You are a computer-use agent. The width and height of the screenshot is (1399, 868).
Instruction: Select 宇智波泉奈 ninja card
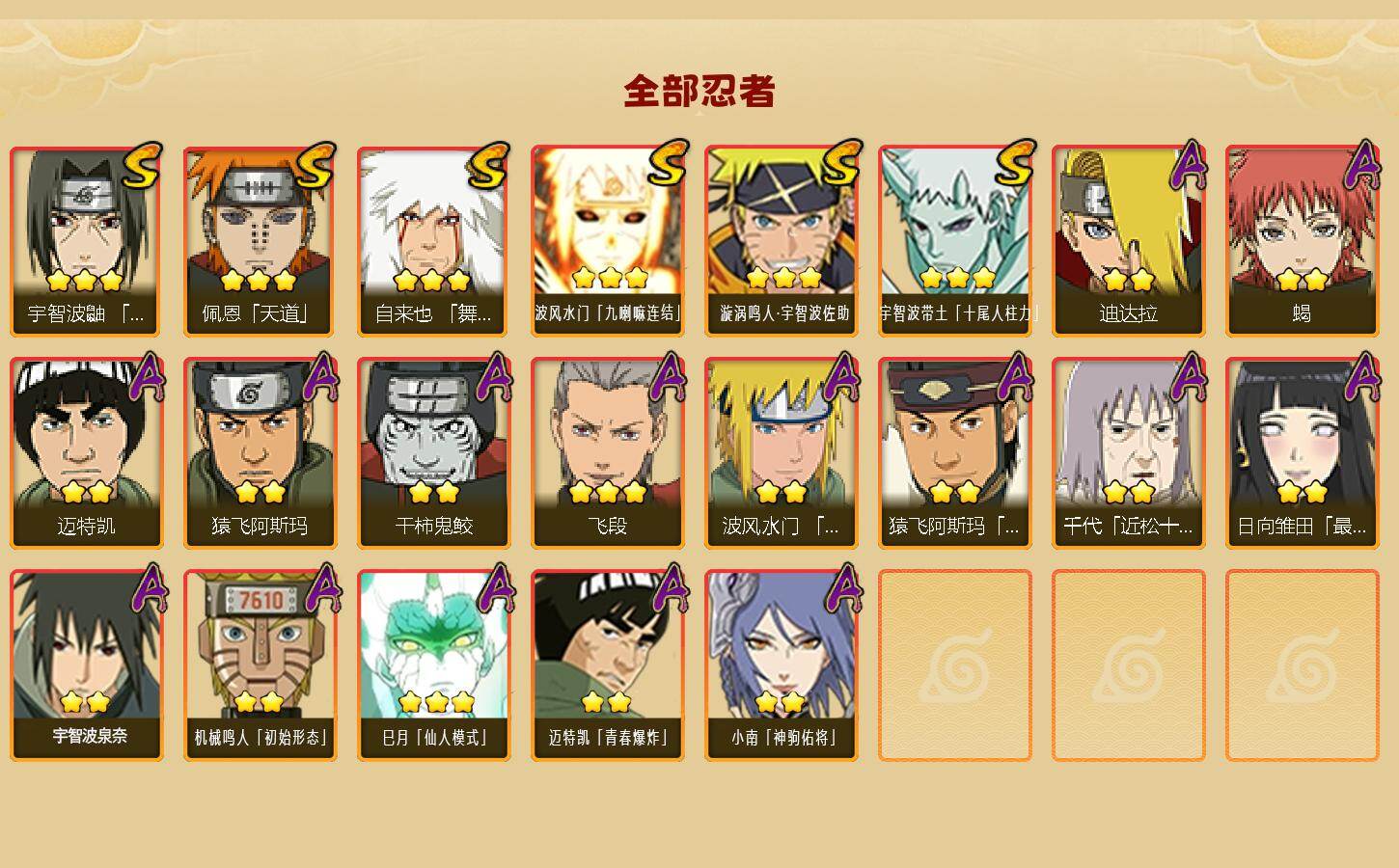pos(86,665)
